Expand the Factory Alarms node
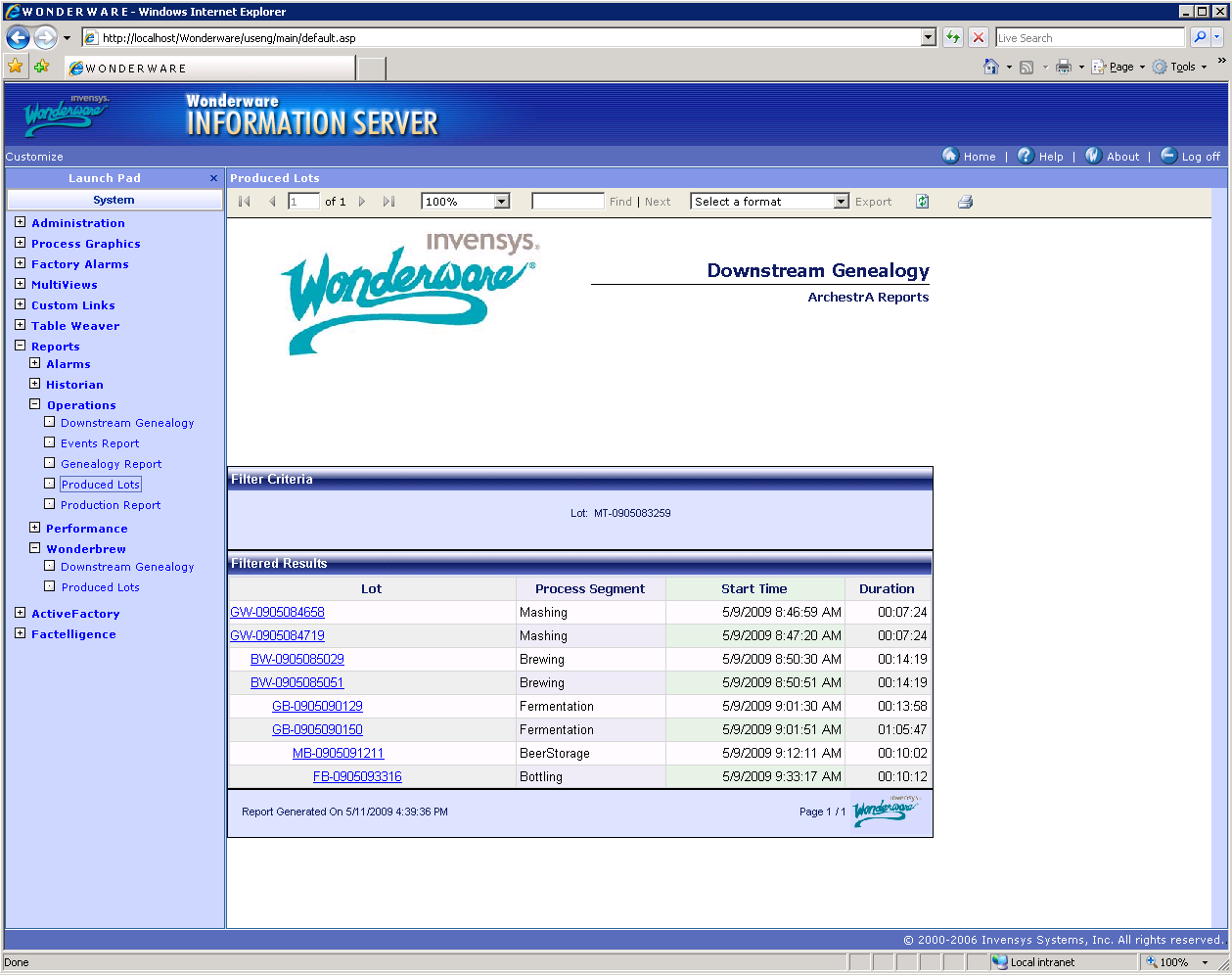The image size is (1232, 975). (21, 263)
